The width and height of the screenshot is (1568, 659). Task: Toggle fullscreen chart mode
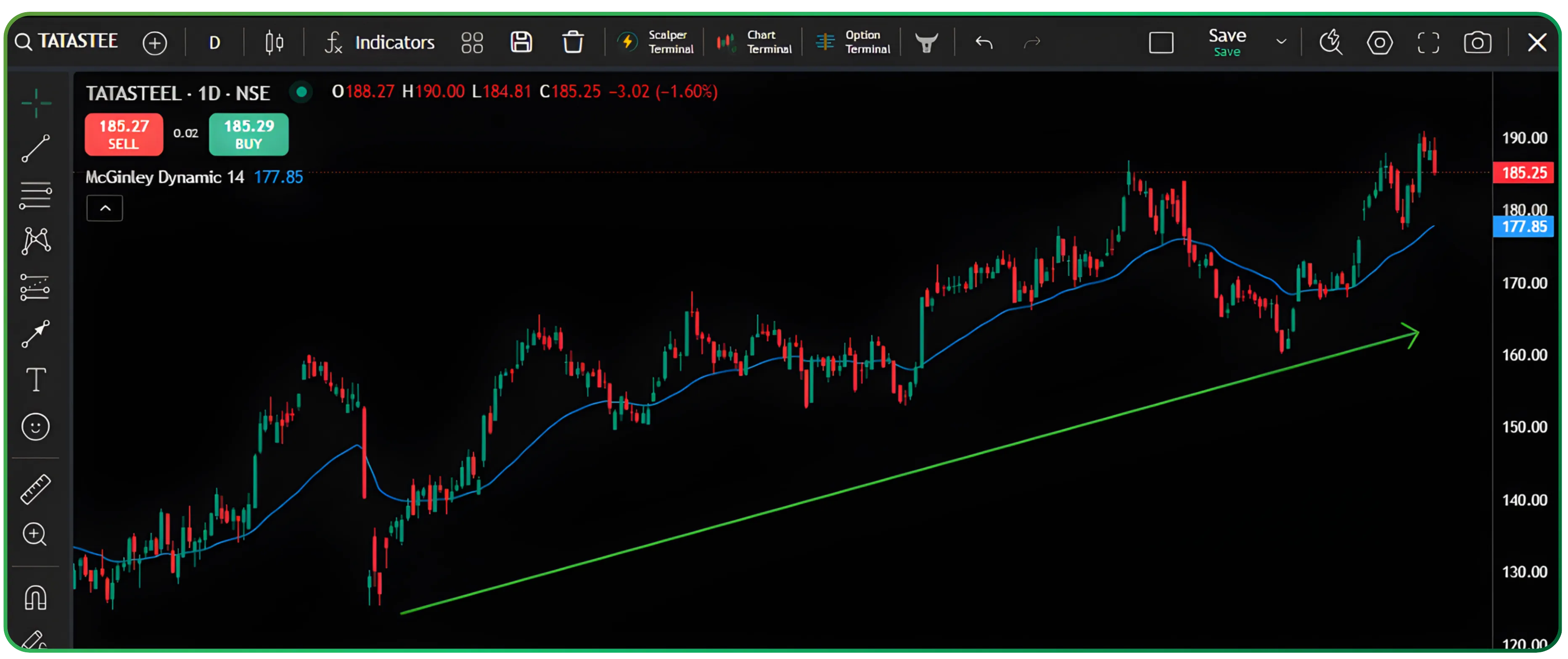(1428, 42)
